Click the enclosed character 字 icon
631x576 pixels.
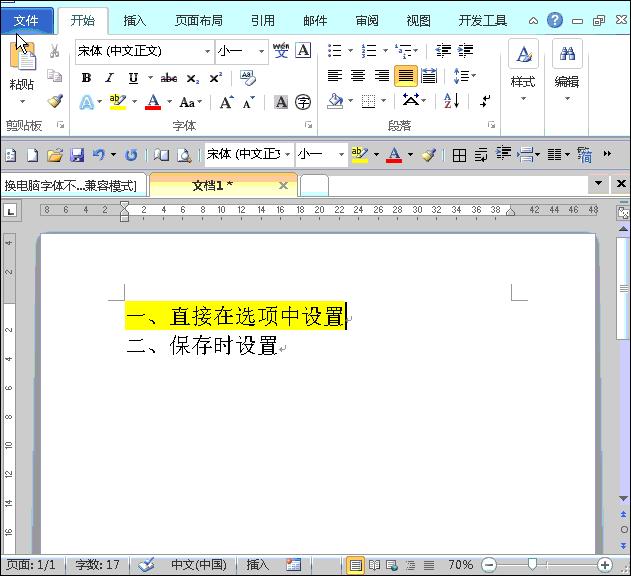pyautogui.click(x=303, y=102)
